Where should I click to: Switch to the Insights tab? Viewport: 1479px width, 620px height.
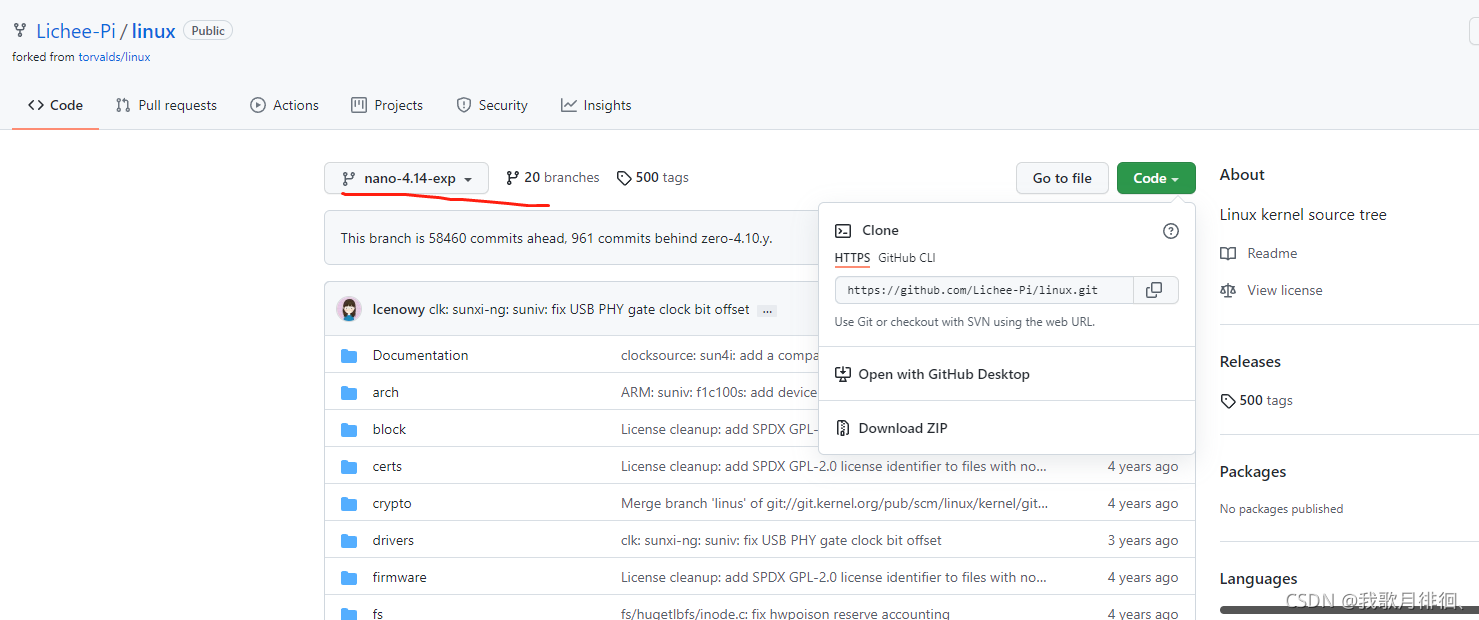click(596, 105)
